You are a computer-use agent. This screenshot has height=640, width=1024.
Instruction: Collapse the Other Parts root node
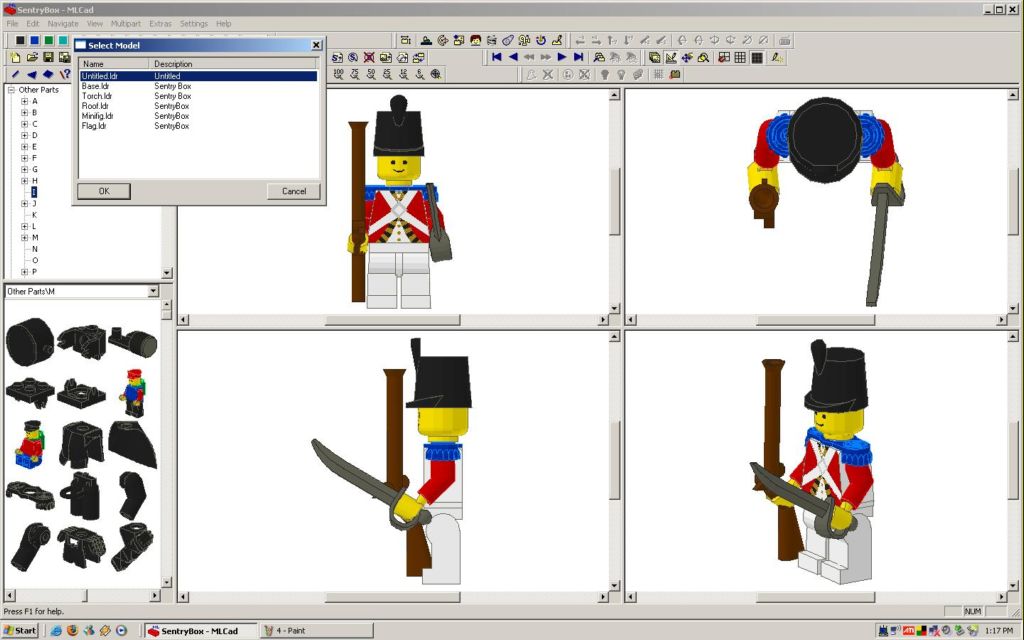[x=11, y=90]
